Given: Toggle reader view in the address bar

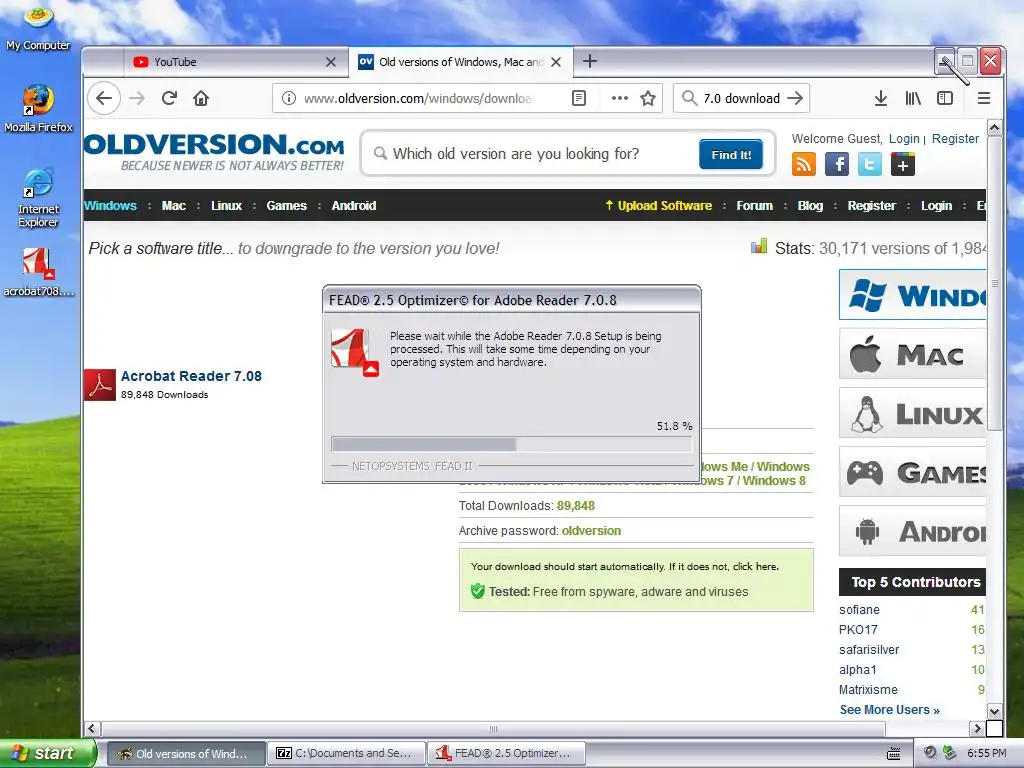Looking at the screenshot, I should point(579,98).
